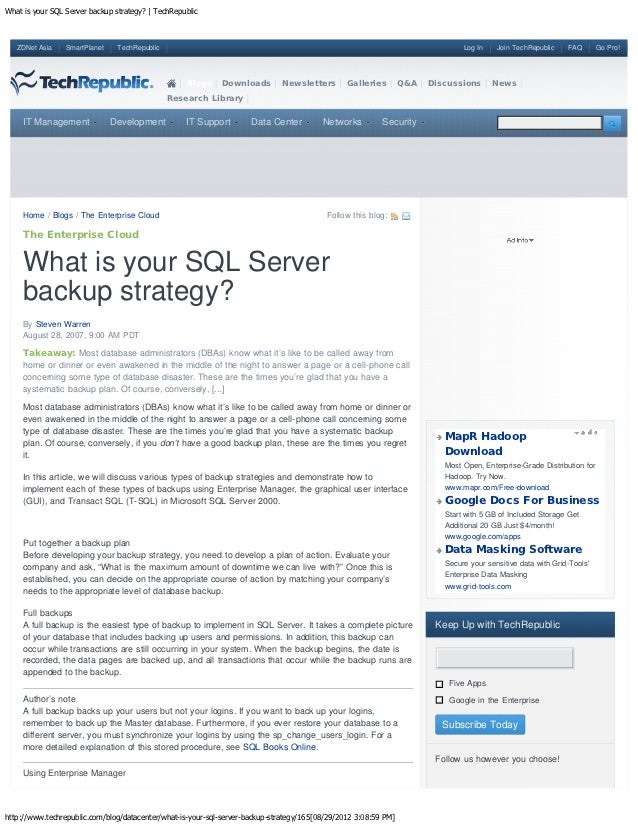Click the August 28, 2007 date text
The image size is (638, 826).
[x=81, y=336]
